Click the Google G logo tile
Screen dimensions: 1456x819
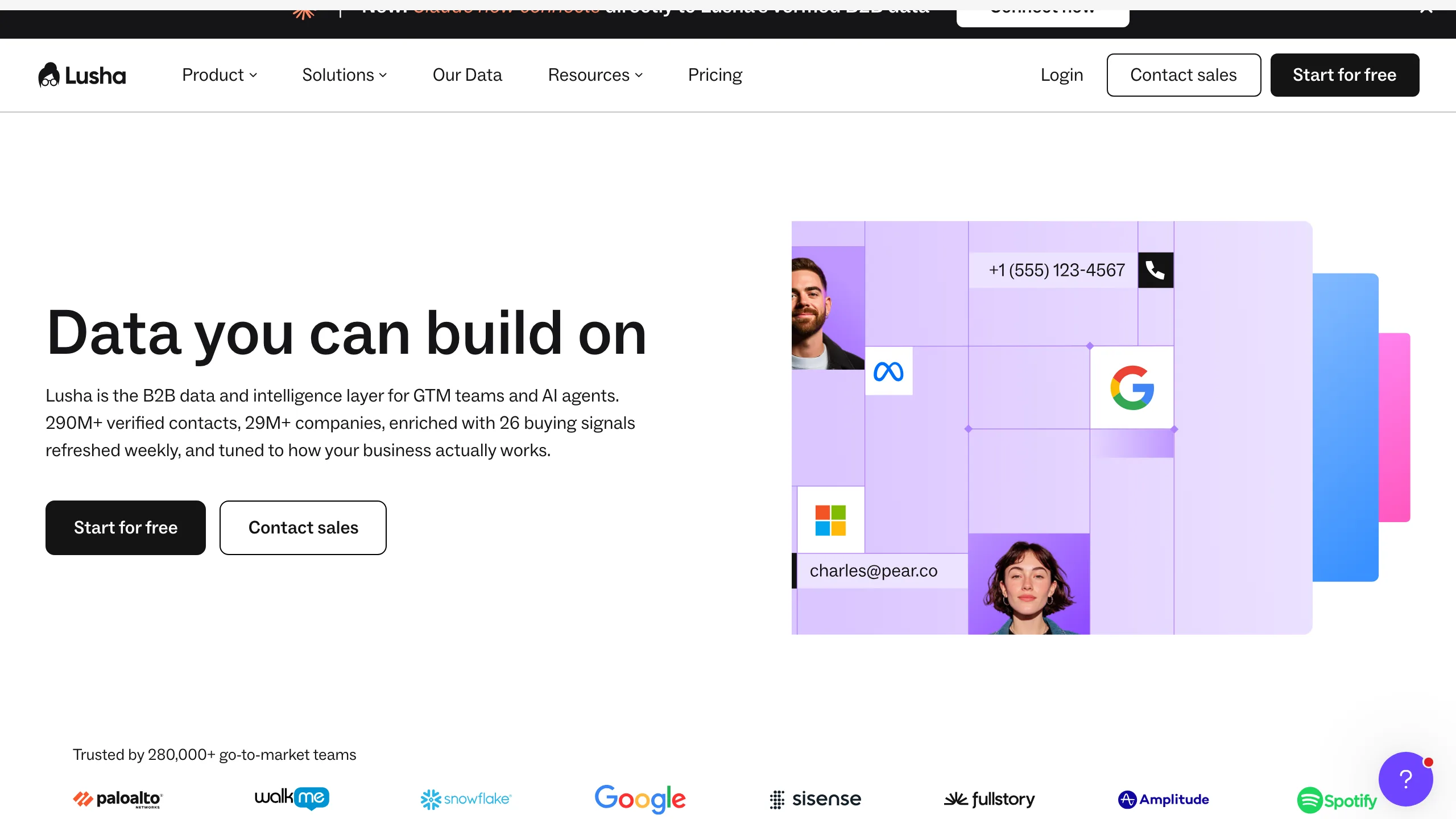click(x=1132, y=387)
